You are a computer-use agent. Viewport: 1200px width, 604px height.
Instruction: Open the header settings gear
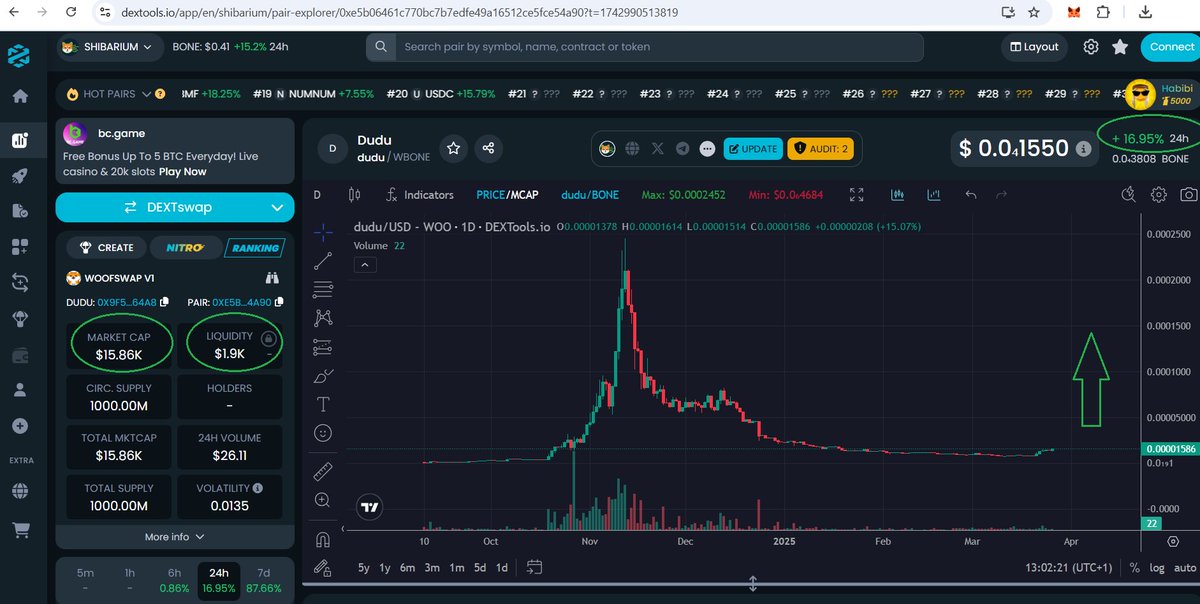point(1091,47)
